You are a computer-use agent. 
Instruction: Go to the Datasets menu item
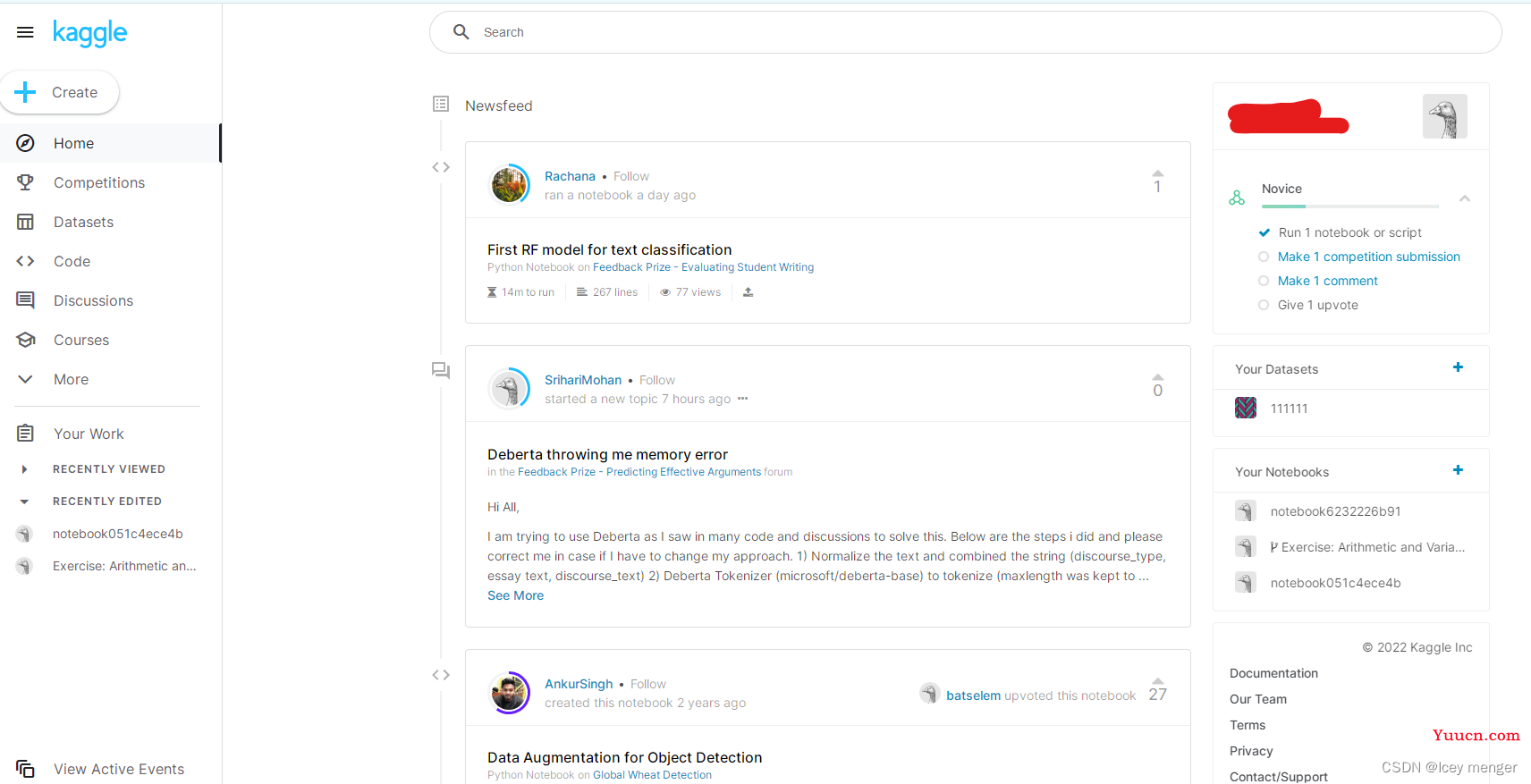pos(109,222)
